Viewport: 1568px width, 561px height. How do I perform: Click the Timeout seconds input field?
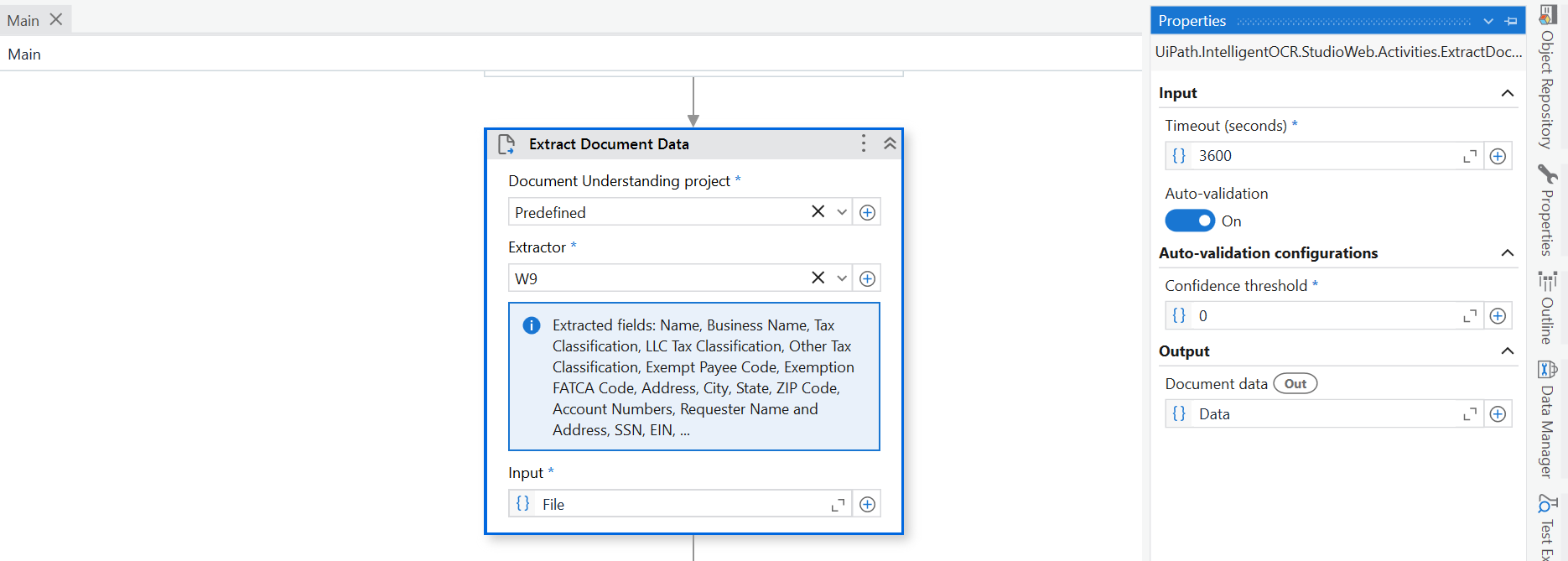click(x=1325, y=156)
